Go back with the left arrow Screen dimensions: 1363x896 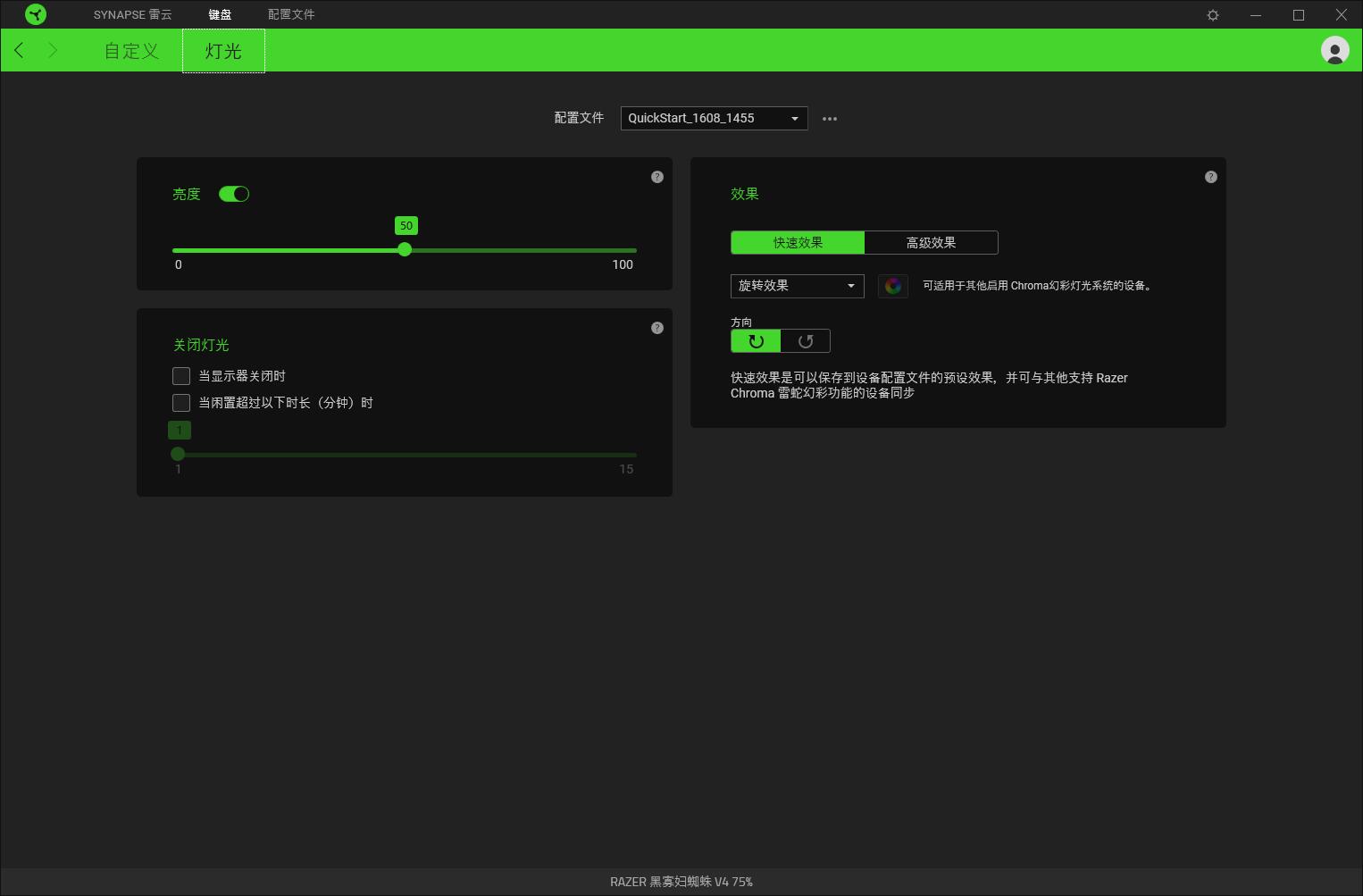(20, 50)
